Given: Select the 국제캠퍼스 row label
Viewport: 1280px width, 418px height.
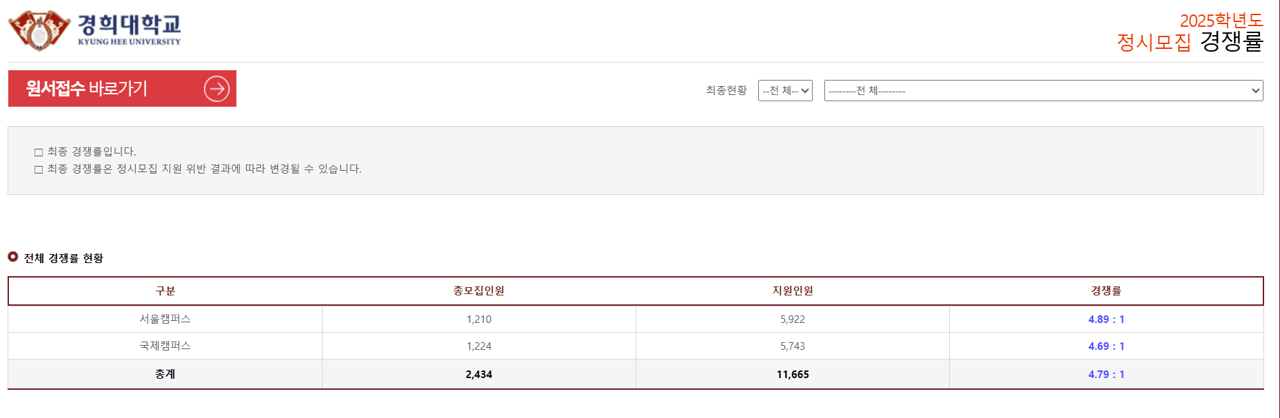Looking at the screenshot, I should click(x=165, y=346).
